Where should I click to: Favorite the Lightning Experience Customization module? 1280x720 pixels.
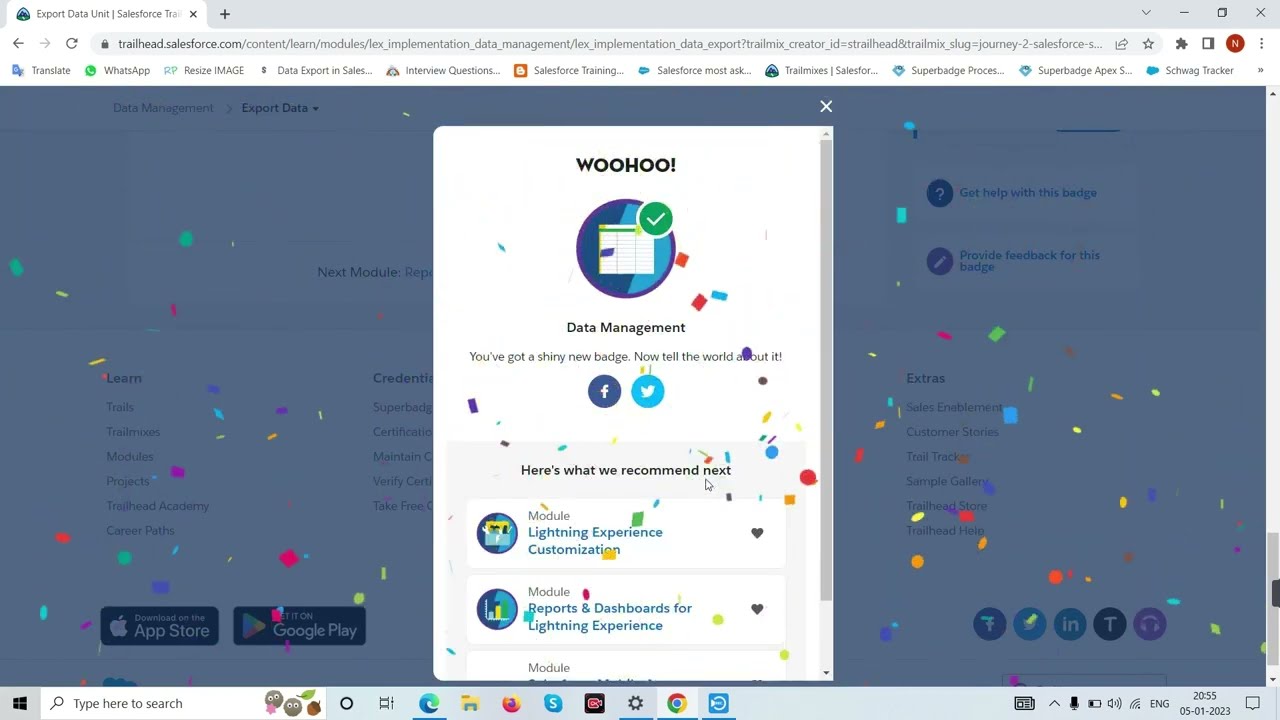click(x=757, y=533)
